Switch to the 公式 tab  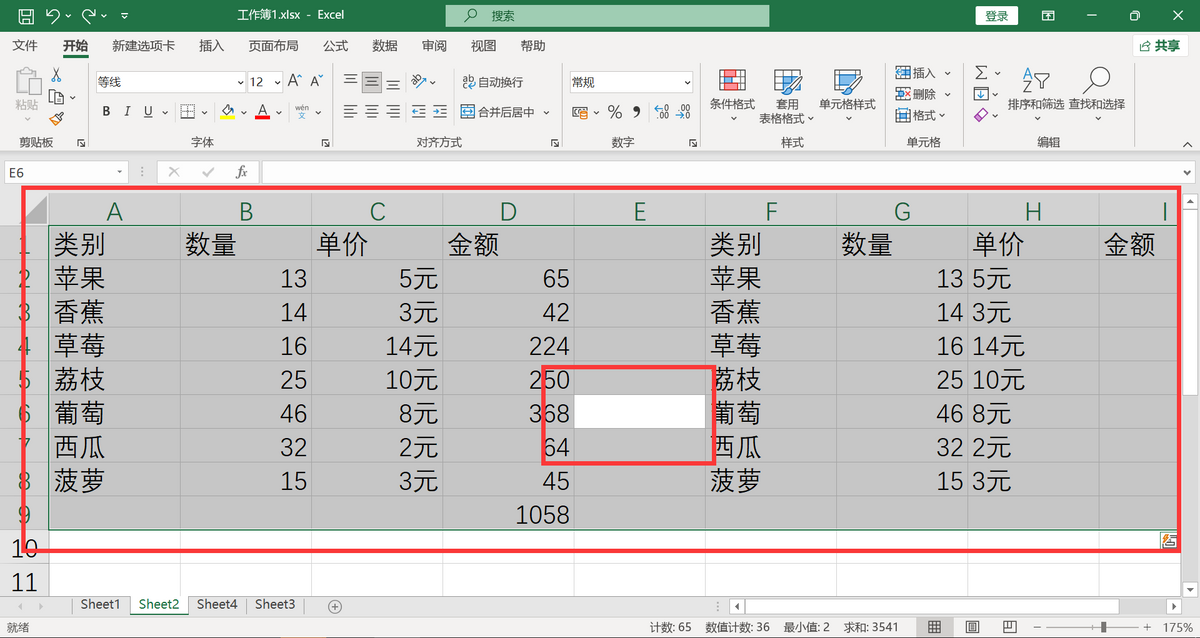coord(336,46)
